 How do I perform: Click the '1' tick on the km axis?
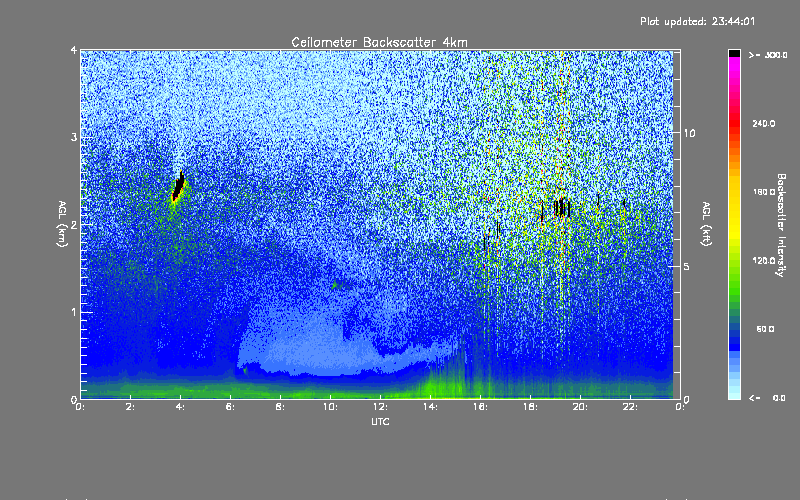pos(74,312)
